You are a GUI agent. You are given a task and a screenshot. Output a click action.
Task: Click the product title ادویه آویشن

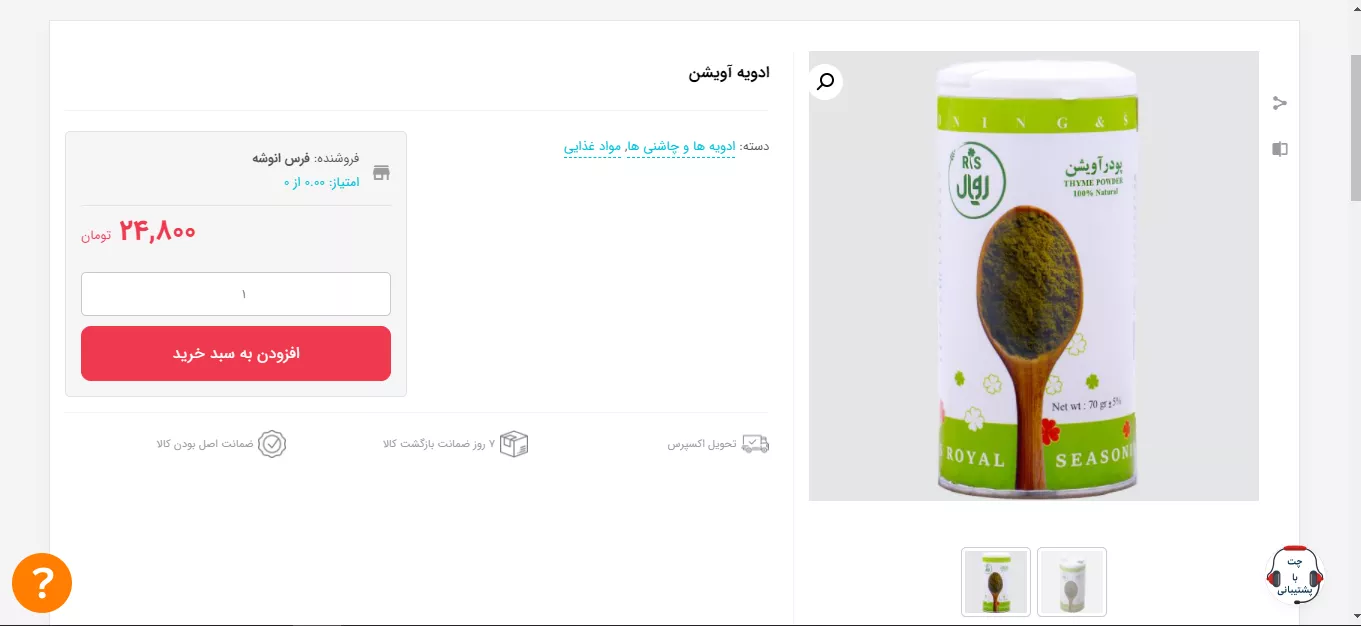729,73
